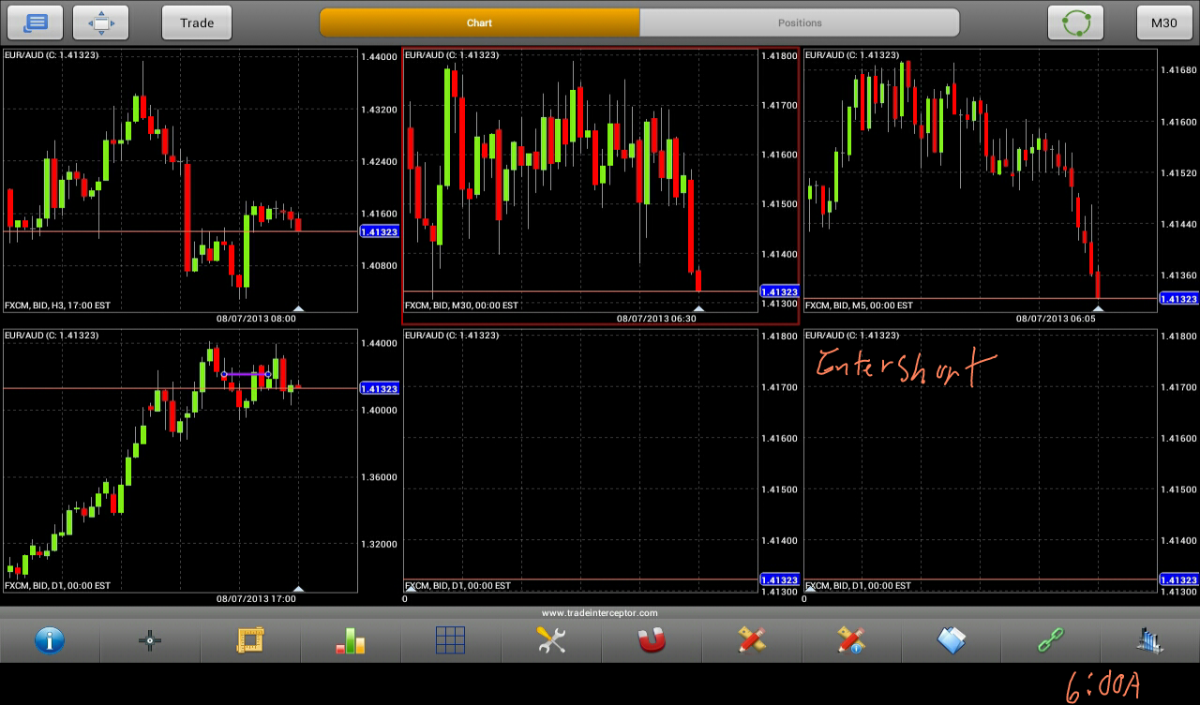Click the '08/07/2013 06:30' date label
Viewport: 1200px width, 705px height.
click(x=656, y=318)
